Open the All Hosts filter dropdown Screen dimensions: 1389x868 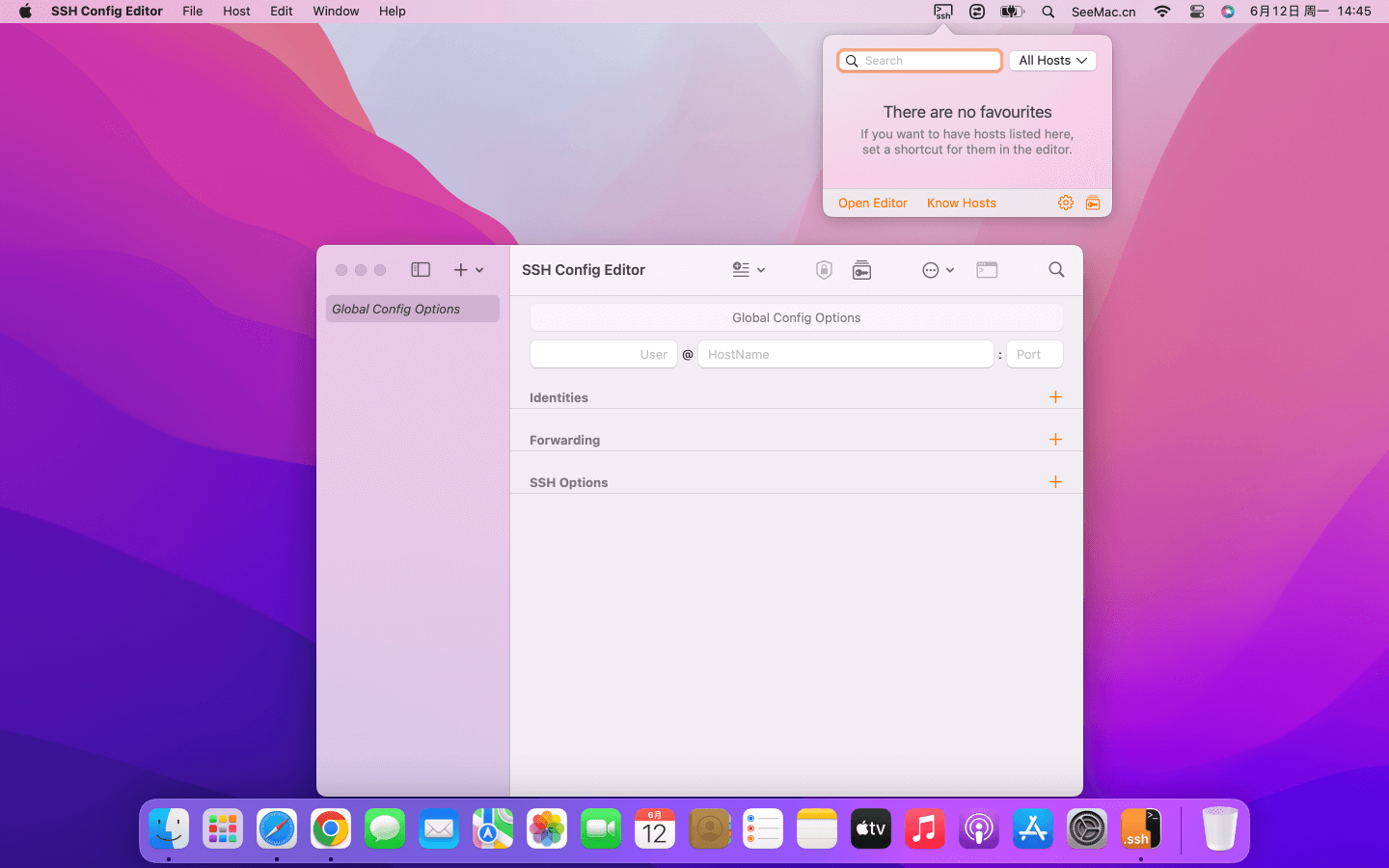tap(1052, 61)
